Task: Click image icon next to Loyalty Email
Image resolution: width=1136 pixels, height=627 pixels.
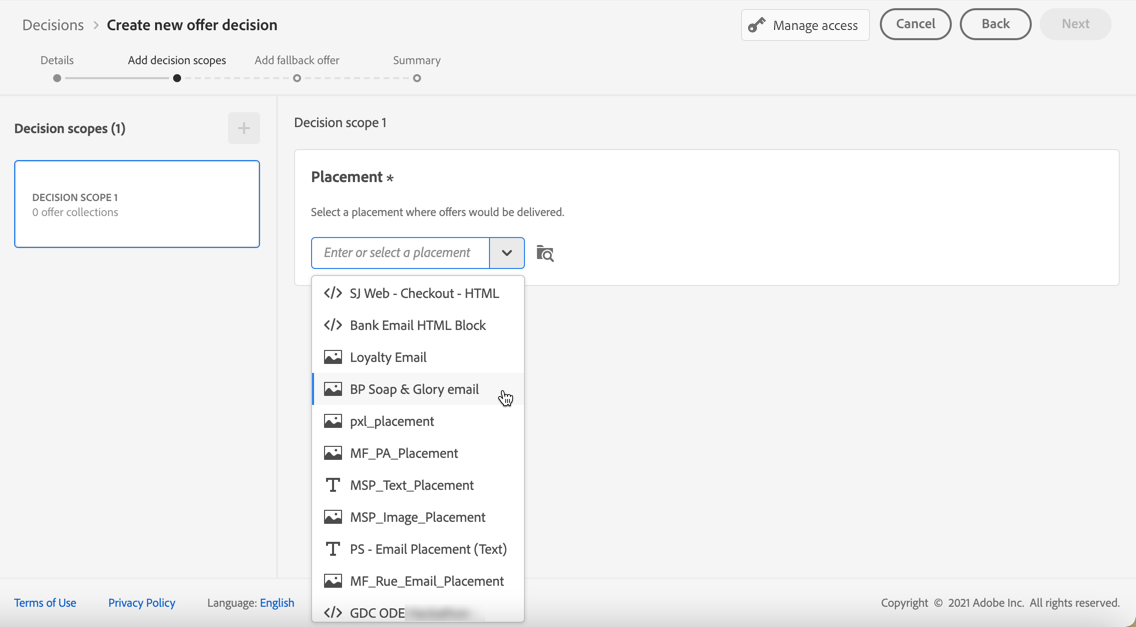Action: 333,357
